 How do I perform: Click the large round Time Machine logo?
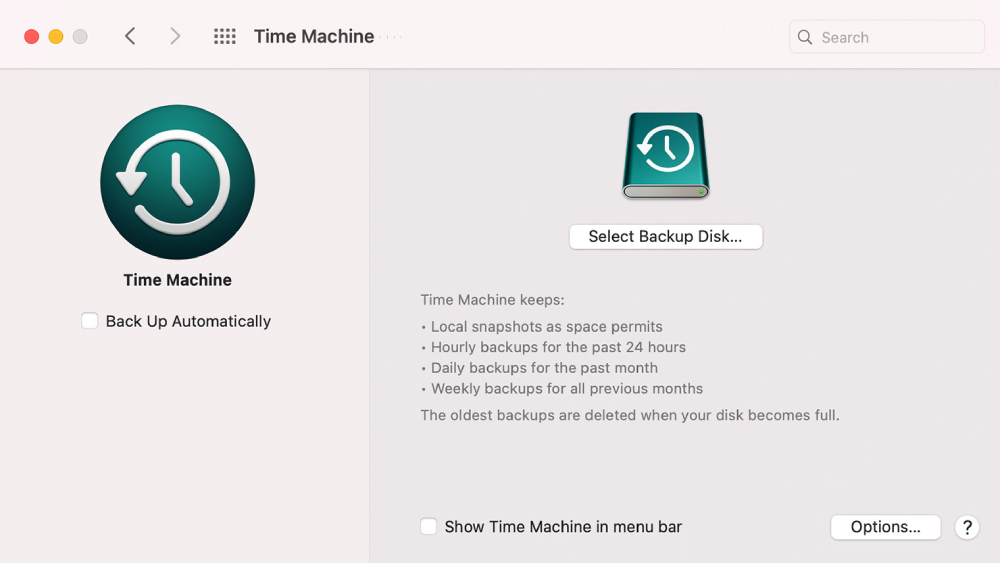(178, 182)
